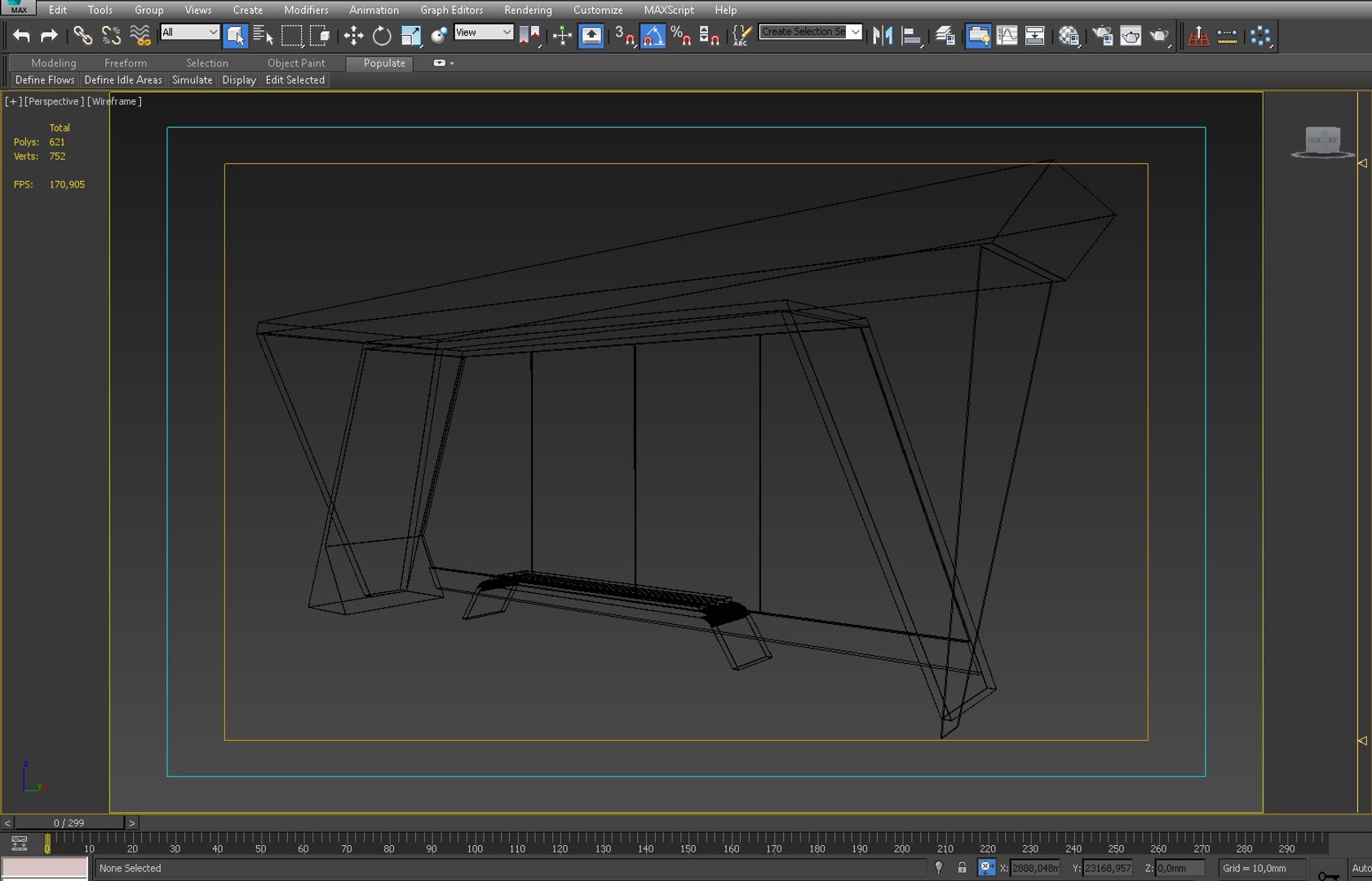The width and height of the screenshot is (1372, 881).
Task: Open the Mirror tool
Action: (x=882, y=36)
